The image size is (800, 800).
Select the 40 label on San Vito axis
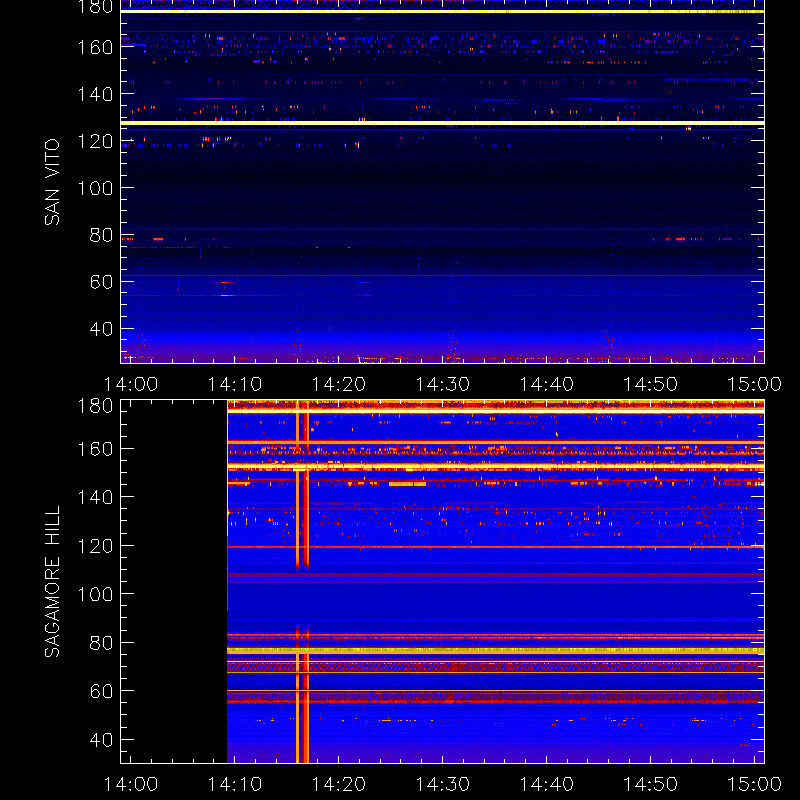click(x=101, y=329)
